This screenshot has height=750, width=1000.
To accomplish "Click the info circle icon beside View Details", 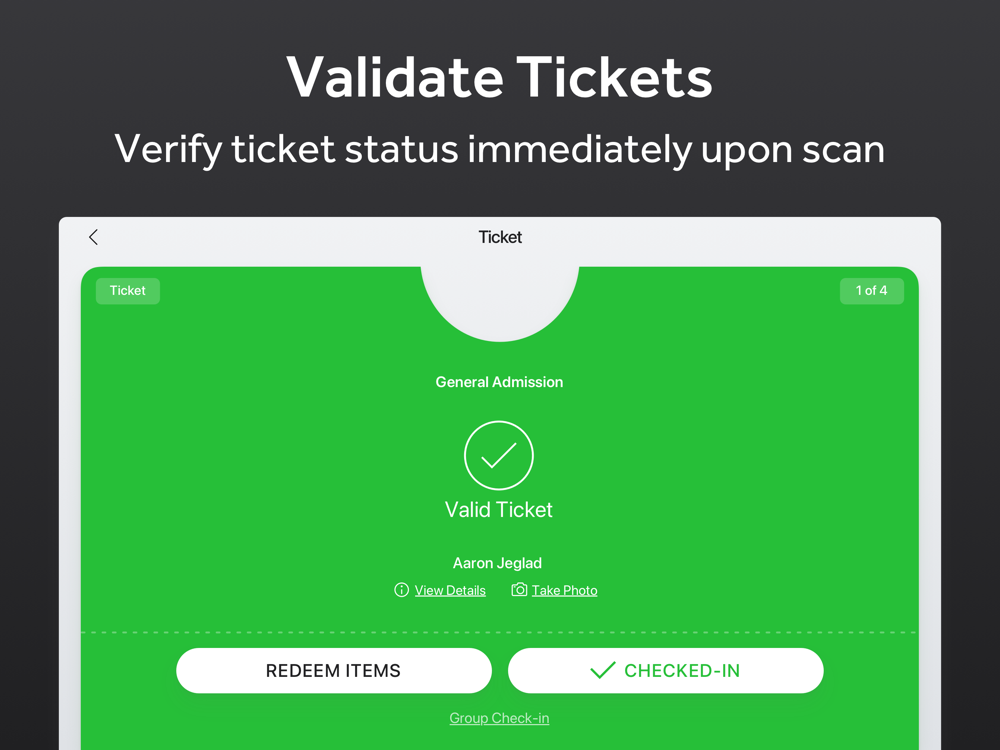I will pos(402,590).
